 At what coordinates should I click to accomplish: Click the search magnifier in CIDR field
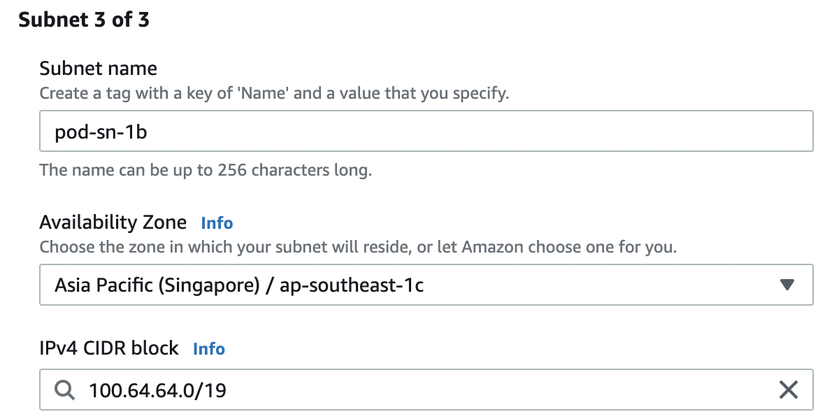(64, 390)
